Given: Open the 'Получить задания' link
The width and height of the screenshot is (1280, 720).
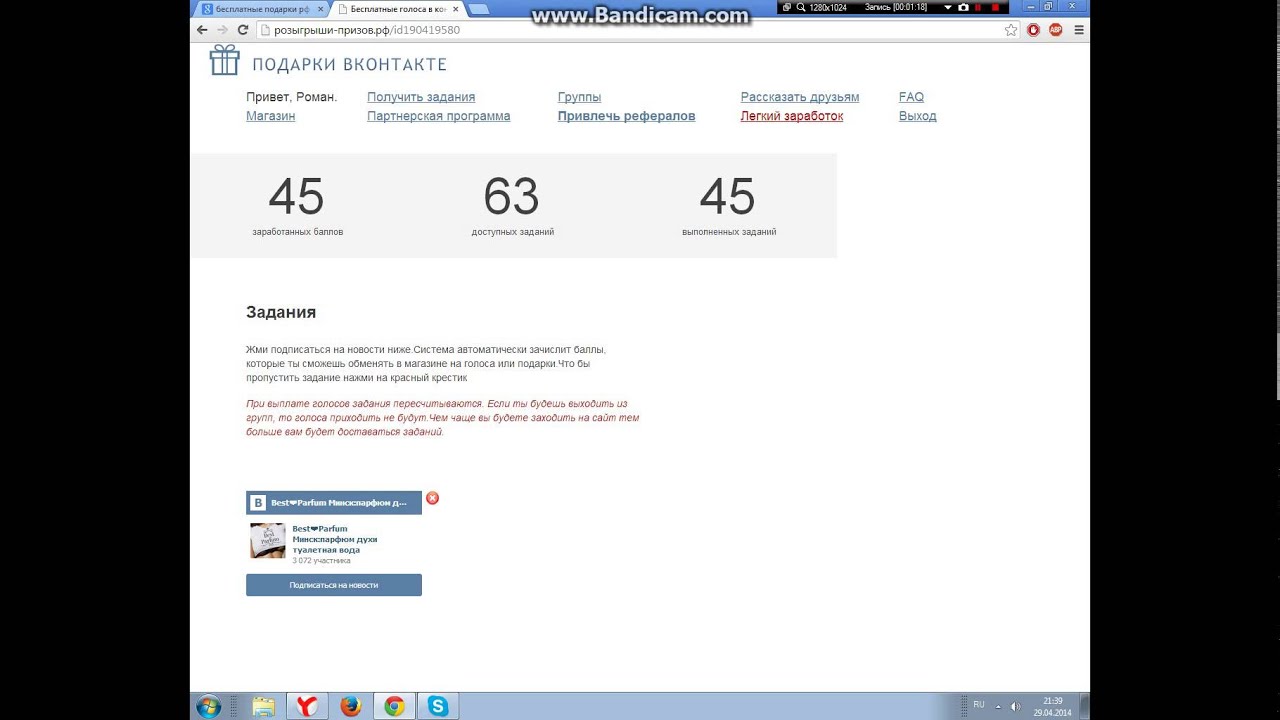Looking at the screenshot, I should tap(421, 97).
